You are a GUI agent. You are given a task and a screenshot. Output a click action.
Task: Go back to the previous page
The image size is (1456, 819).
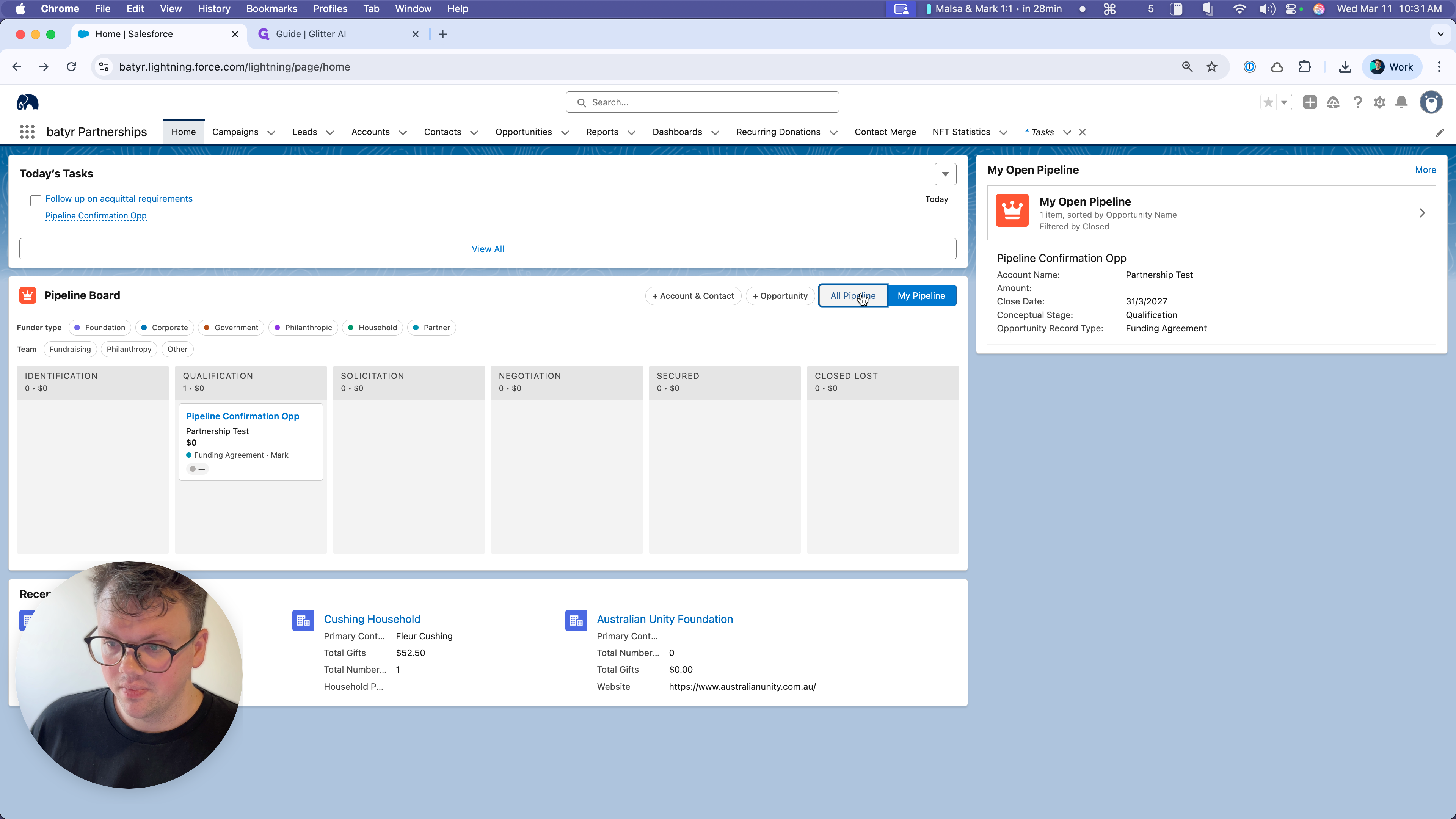point(17,67)
